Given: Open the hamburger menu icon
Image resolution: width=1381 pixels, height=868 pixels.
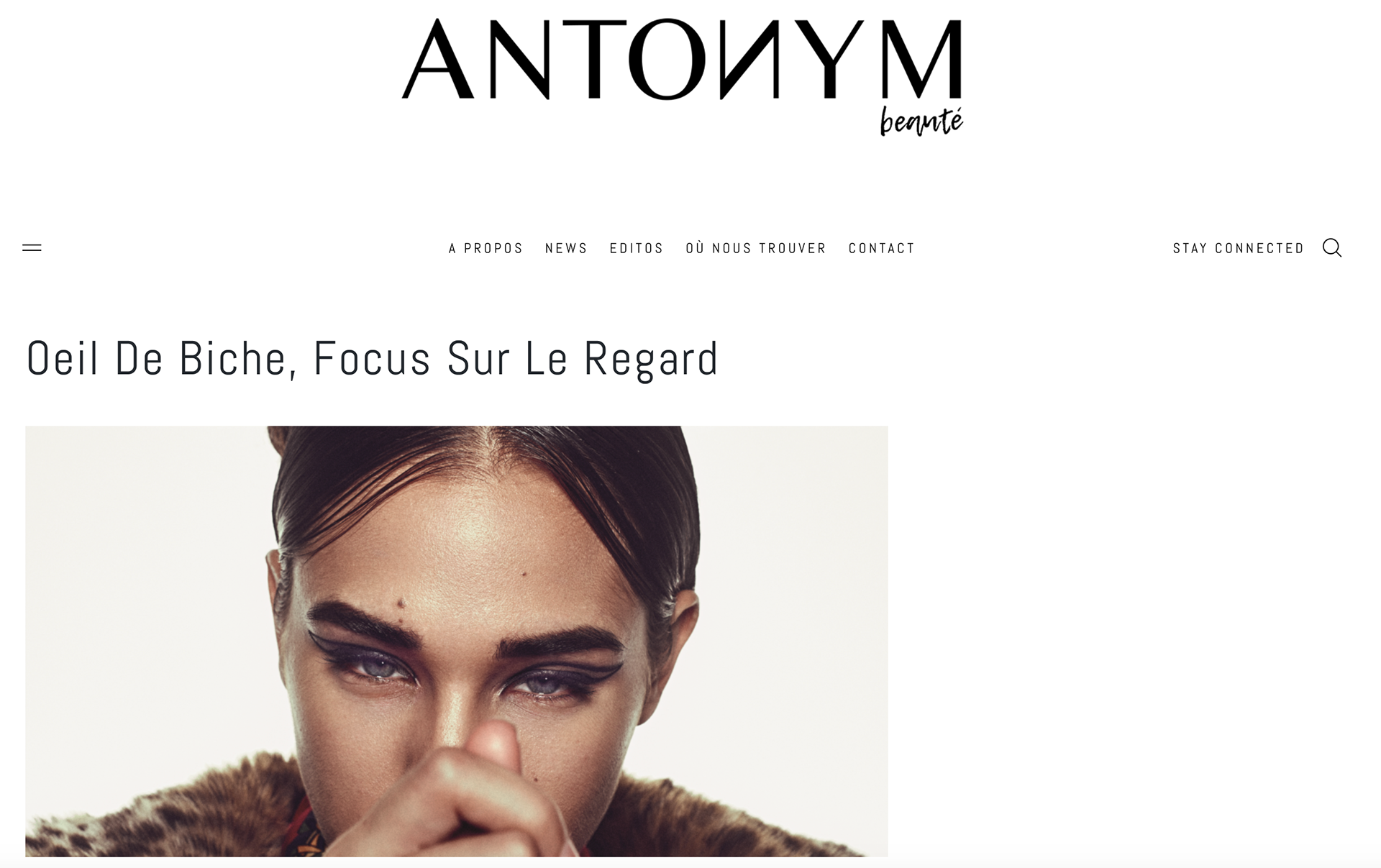Looking at the screenshot, I should click(32, 248).
